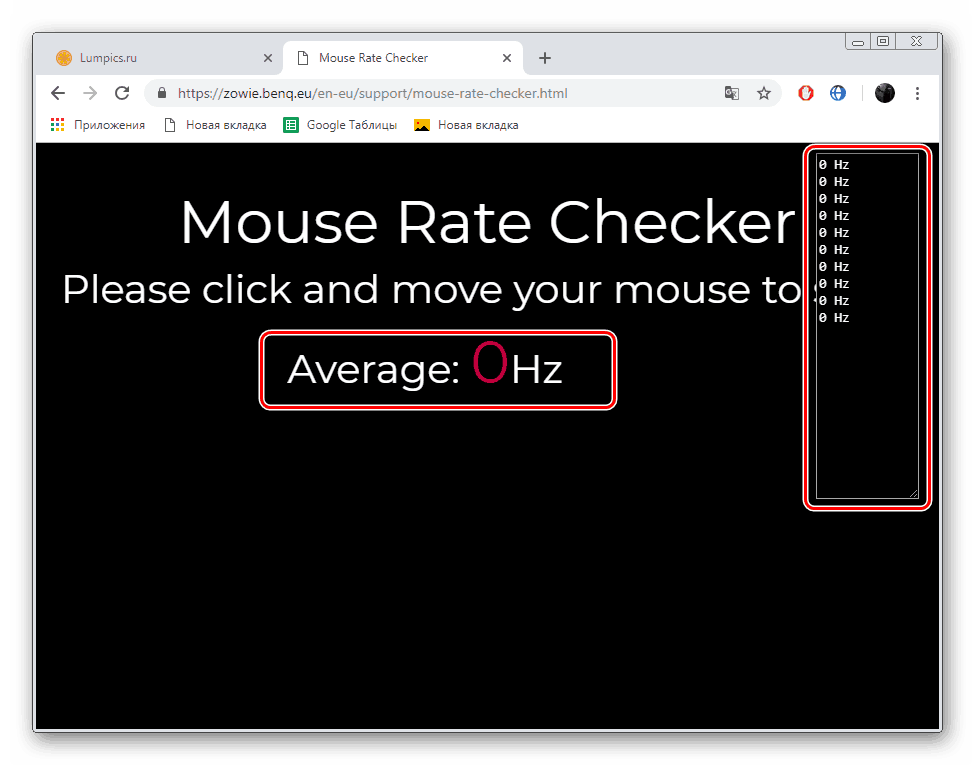Open the Chrome three-dot menu
The width and height of the screenshot is (975, 765).
click(917, 93)
